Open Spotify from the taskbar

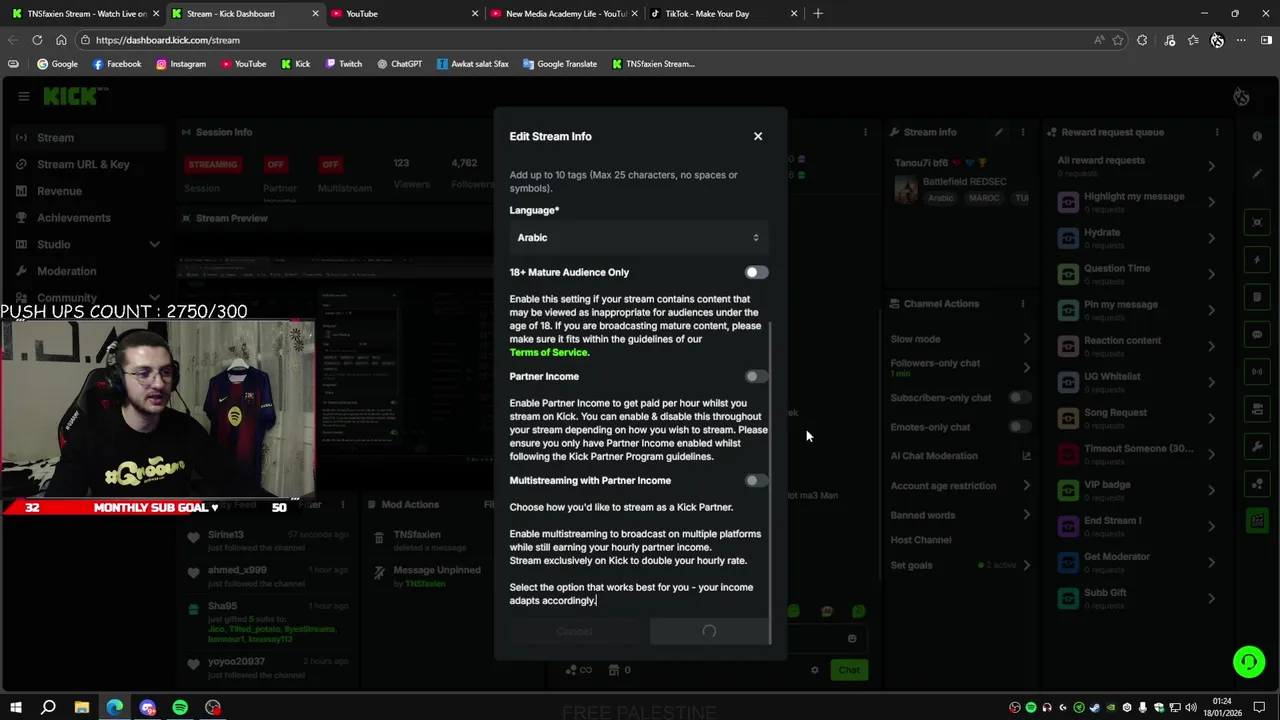coord(180,708)
